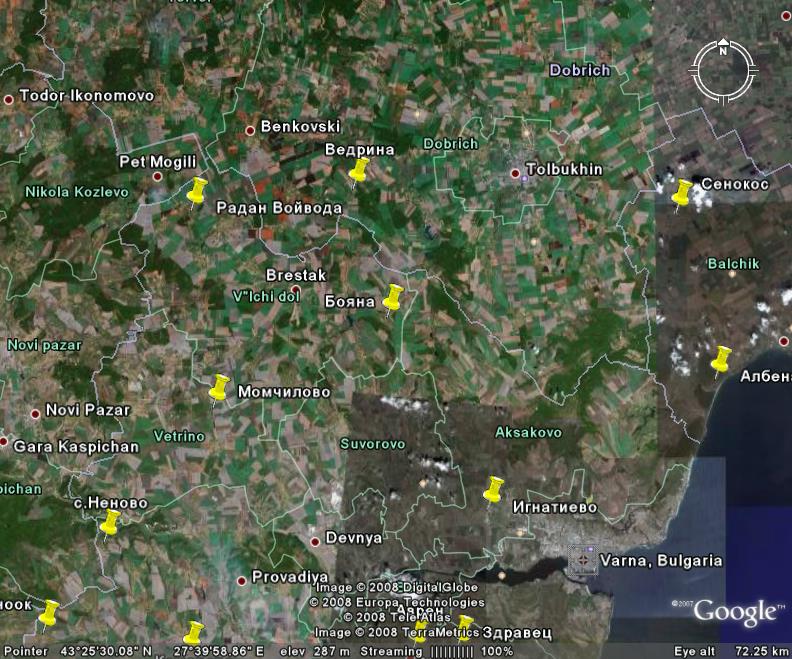Click the V"lchi dol green label
Screen dimensions: 792x659
[x=266, y=296]
